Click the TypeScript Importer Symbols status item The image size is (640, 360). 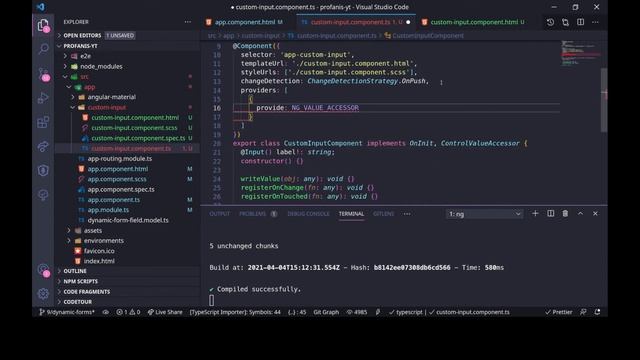(x=235, y=312)
